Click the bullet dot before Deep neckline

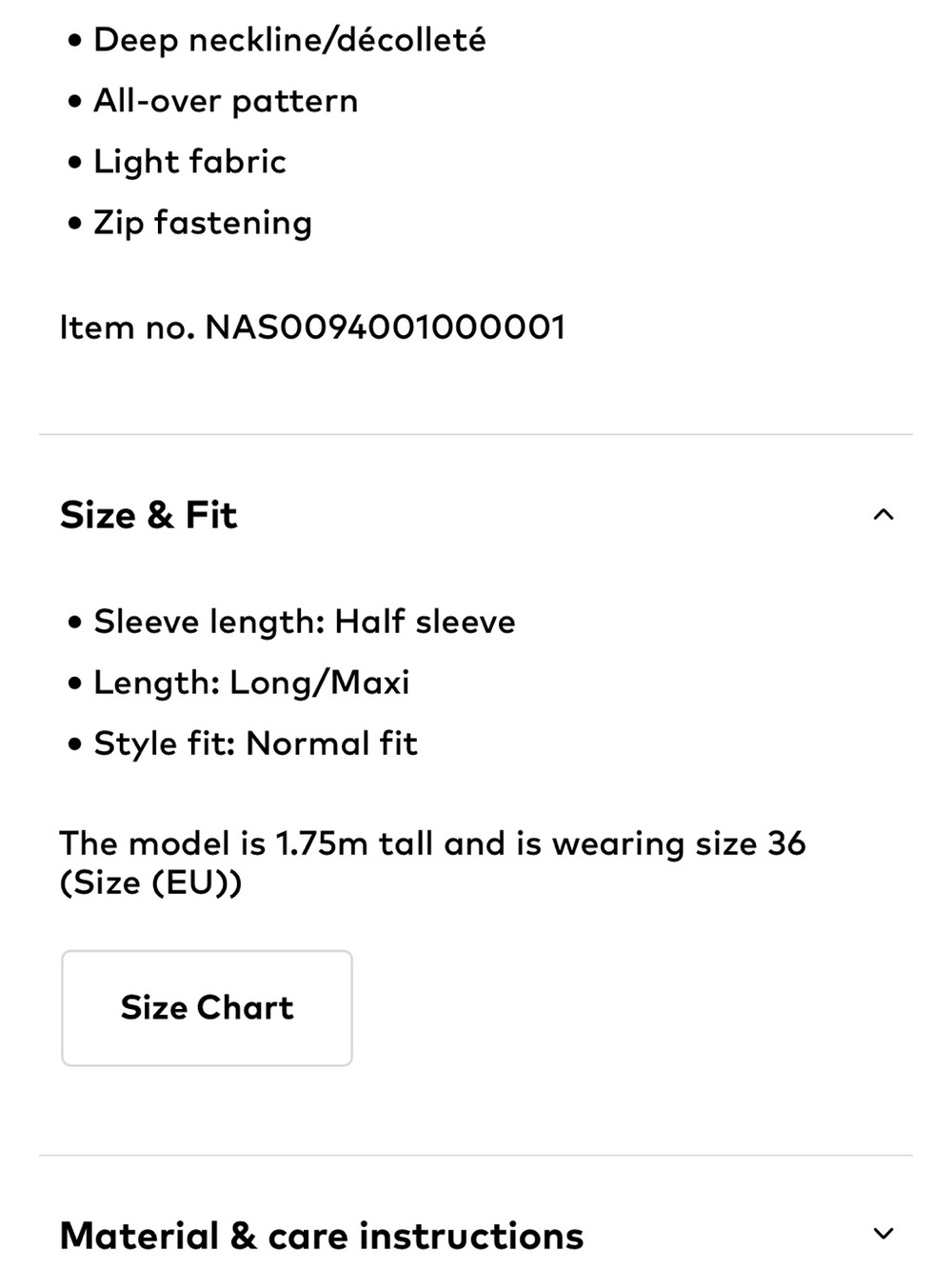[75, 42]
